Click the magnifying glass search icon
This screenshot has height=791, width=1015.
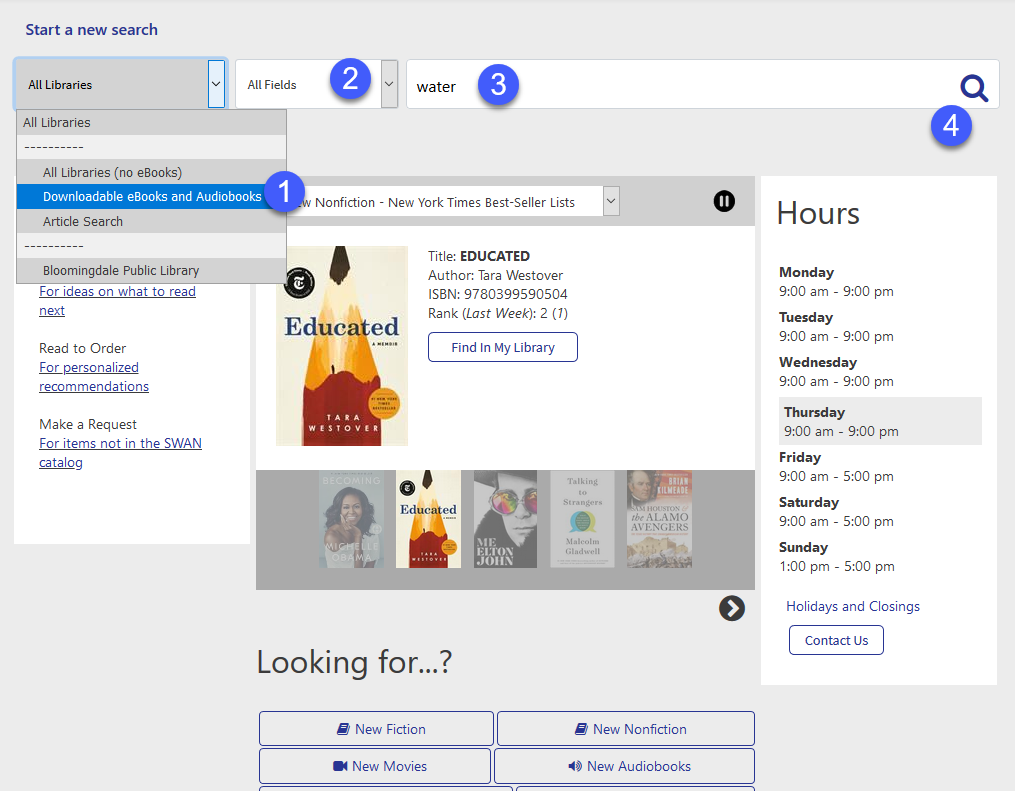point(974,87)
